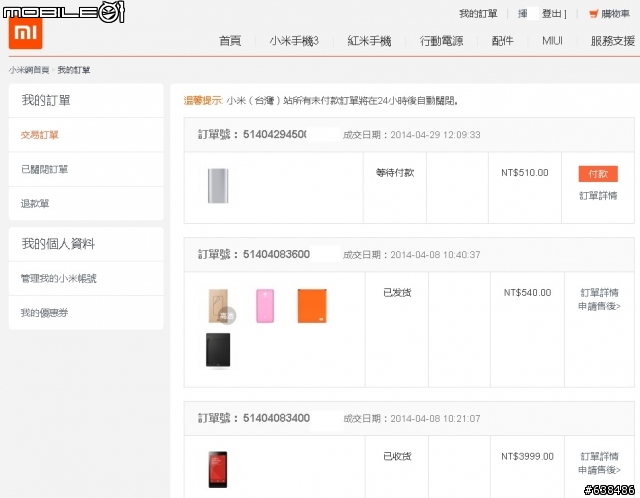
Task: Select 退款單 in the sidebar
Action: [x=35, y=203]
